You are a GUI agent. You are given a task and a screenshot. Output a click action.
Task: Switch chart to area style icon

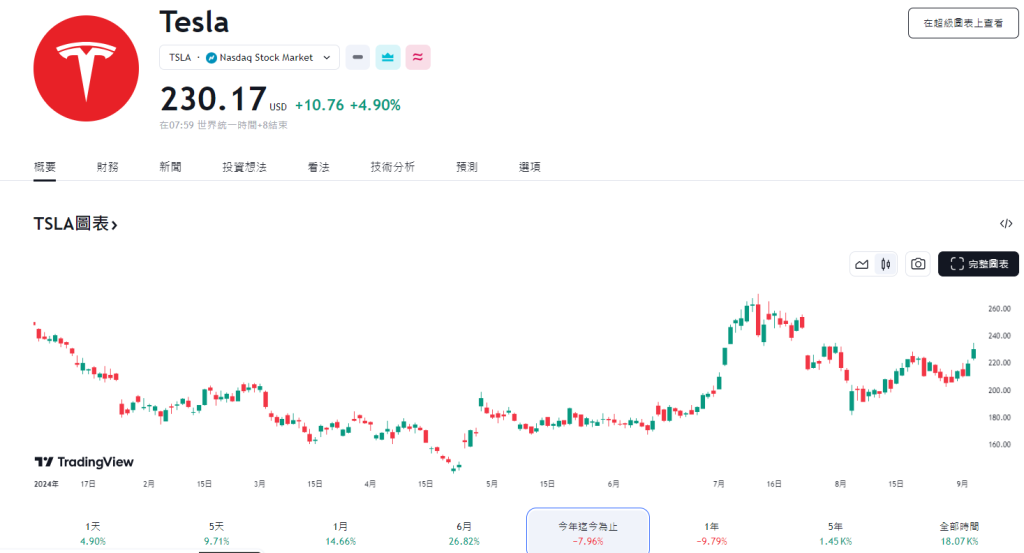click(862, 264)
